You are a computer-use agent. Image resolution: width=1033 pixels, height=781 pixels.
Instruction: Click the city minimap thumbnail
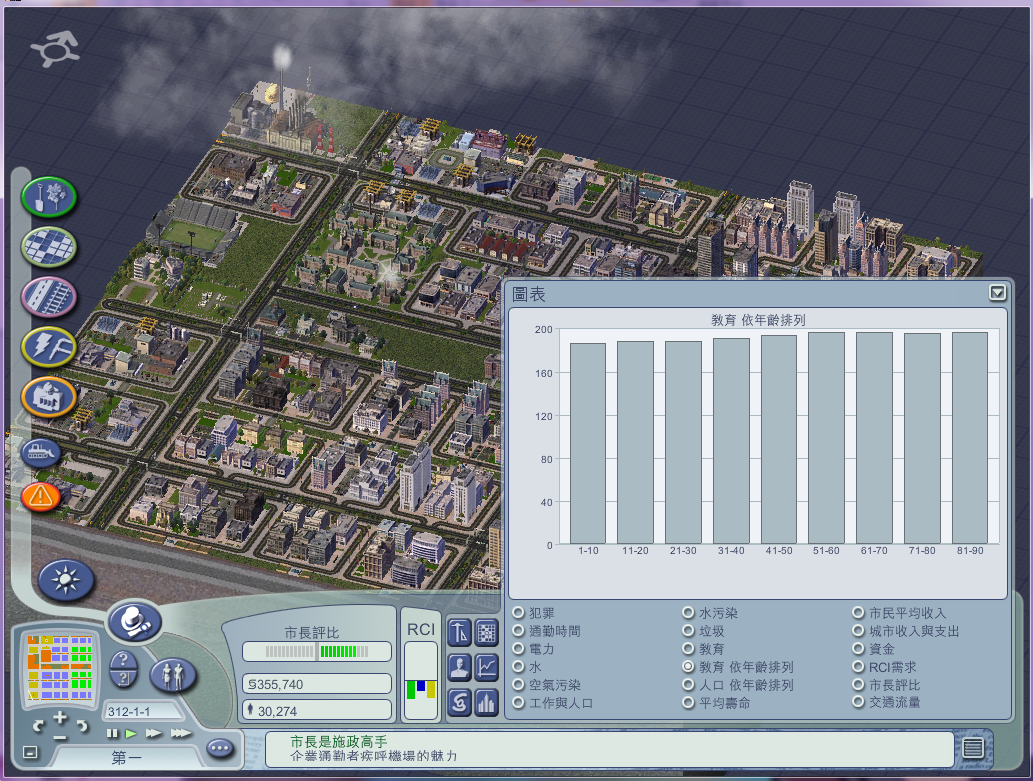60,667
